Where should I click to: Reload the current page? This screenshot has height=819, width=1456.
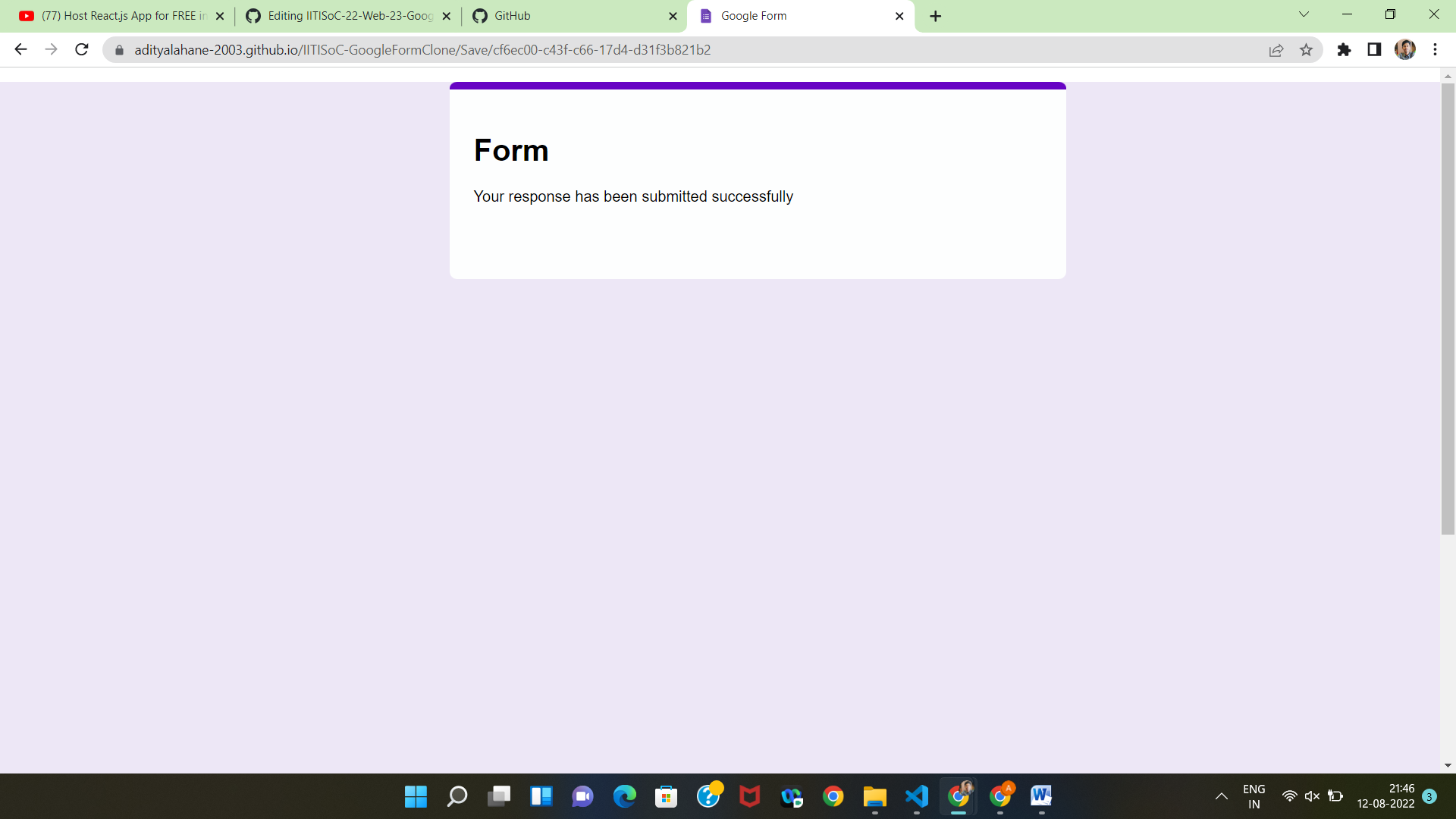point(82,50)
